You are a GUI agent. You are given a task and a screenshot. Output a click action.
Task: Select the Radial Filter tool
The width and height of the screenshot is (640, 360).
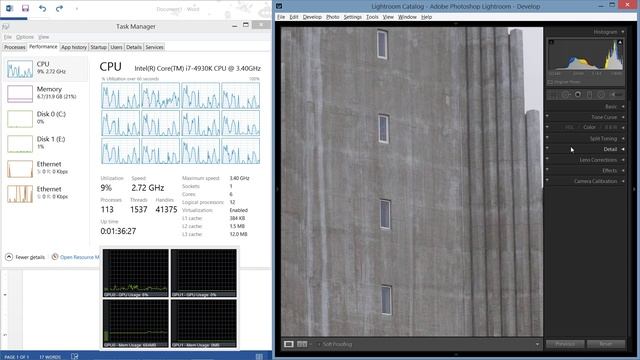pos(601,95)
